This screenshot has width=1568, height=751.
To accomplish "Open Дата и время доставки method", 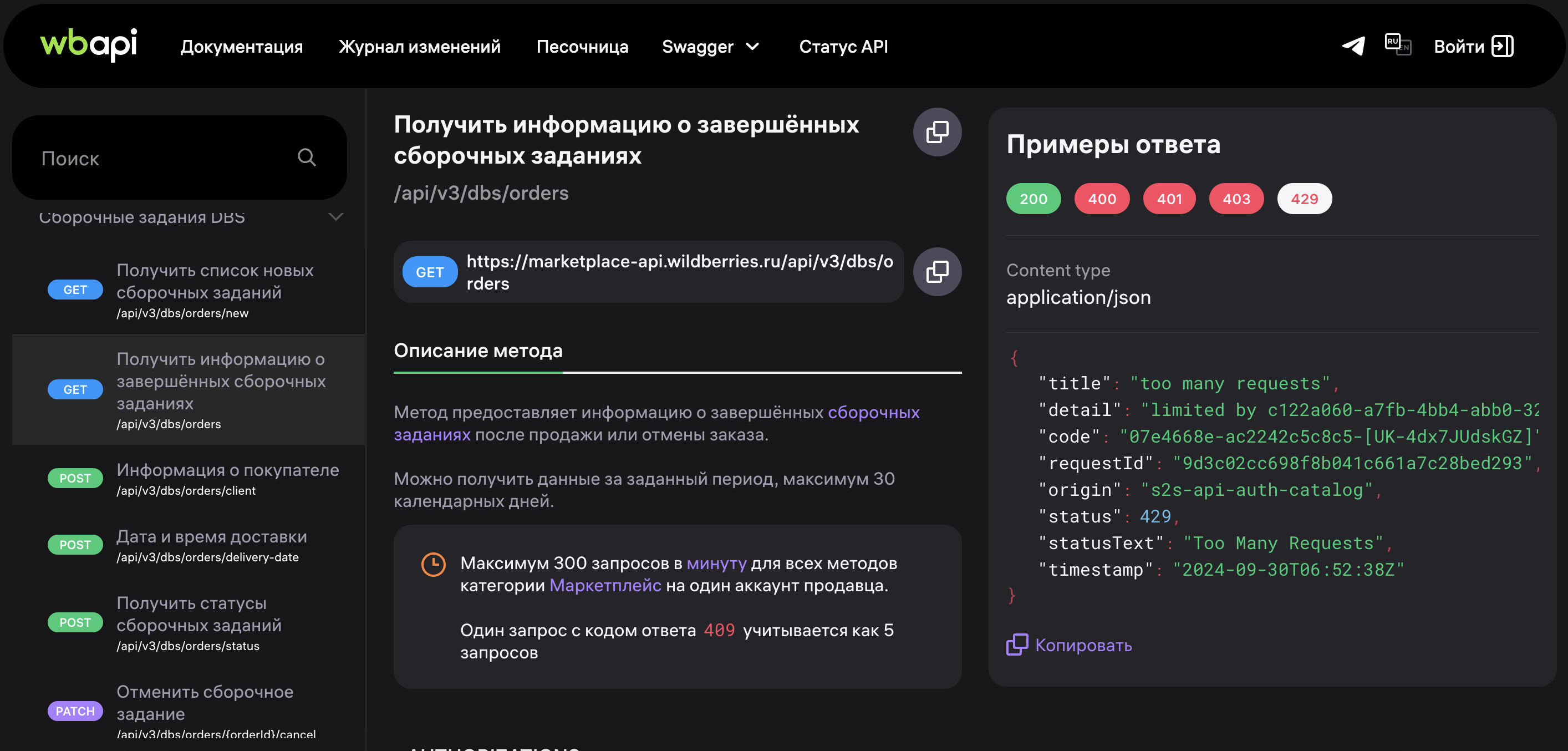I will (189, 545).
